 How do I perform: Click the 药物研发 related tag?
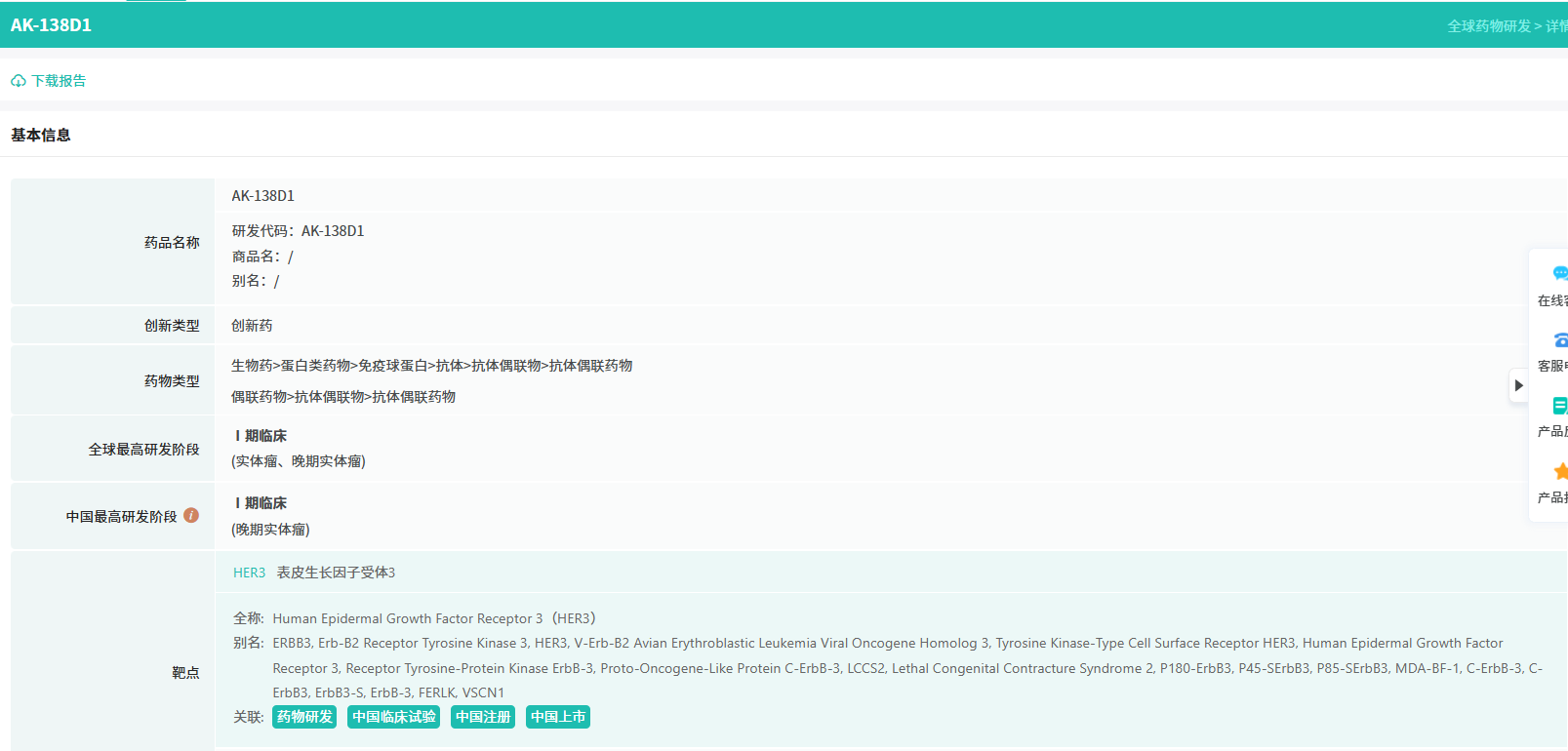click(304, 717)
